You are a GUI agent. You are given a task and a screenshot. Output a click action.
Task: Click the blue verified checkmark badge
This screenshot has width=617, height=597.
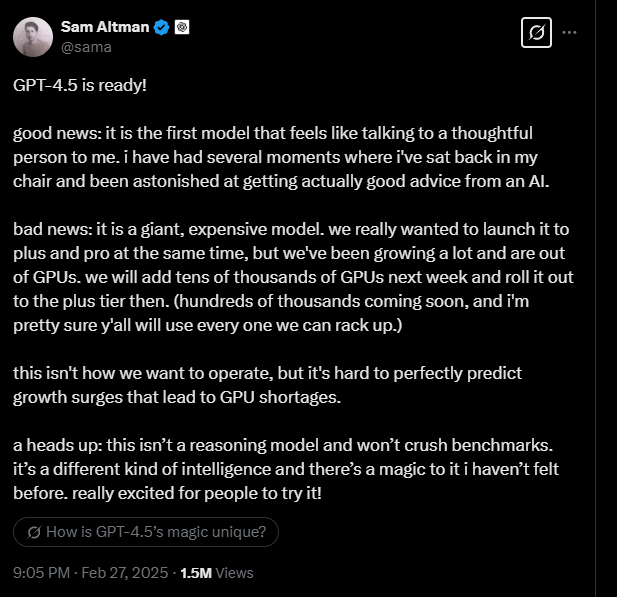(x=160, y=28)
